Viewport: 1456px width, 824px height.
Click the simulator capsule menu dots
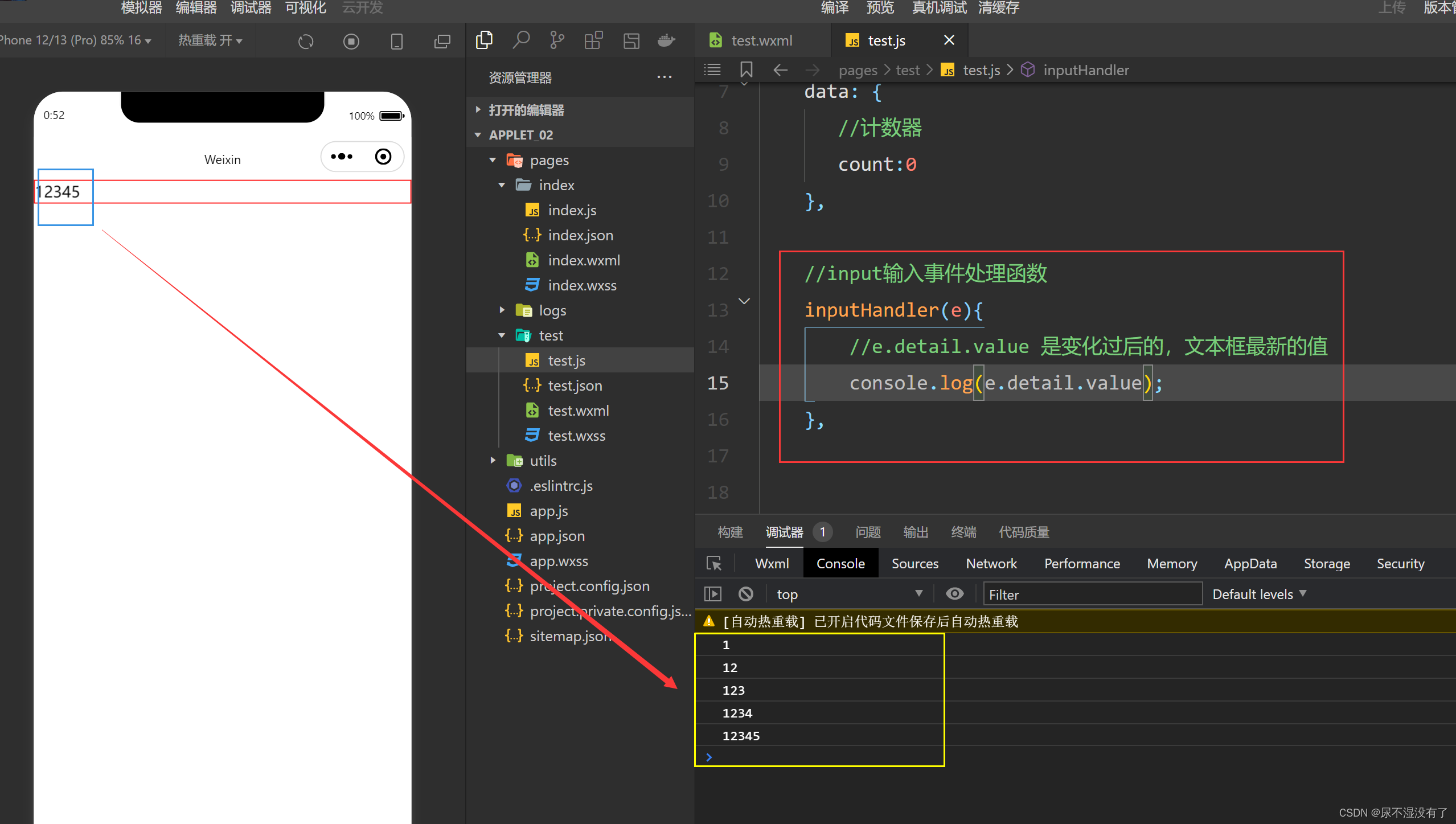[342, 157]
